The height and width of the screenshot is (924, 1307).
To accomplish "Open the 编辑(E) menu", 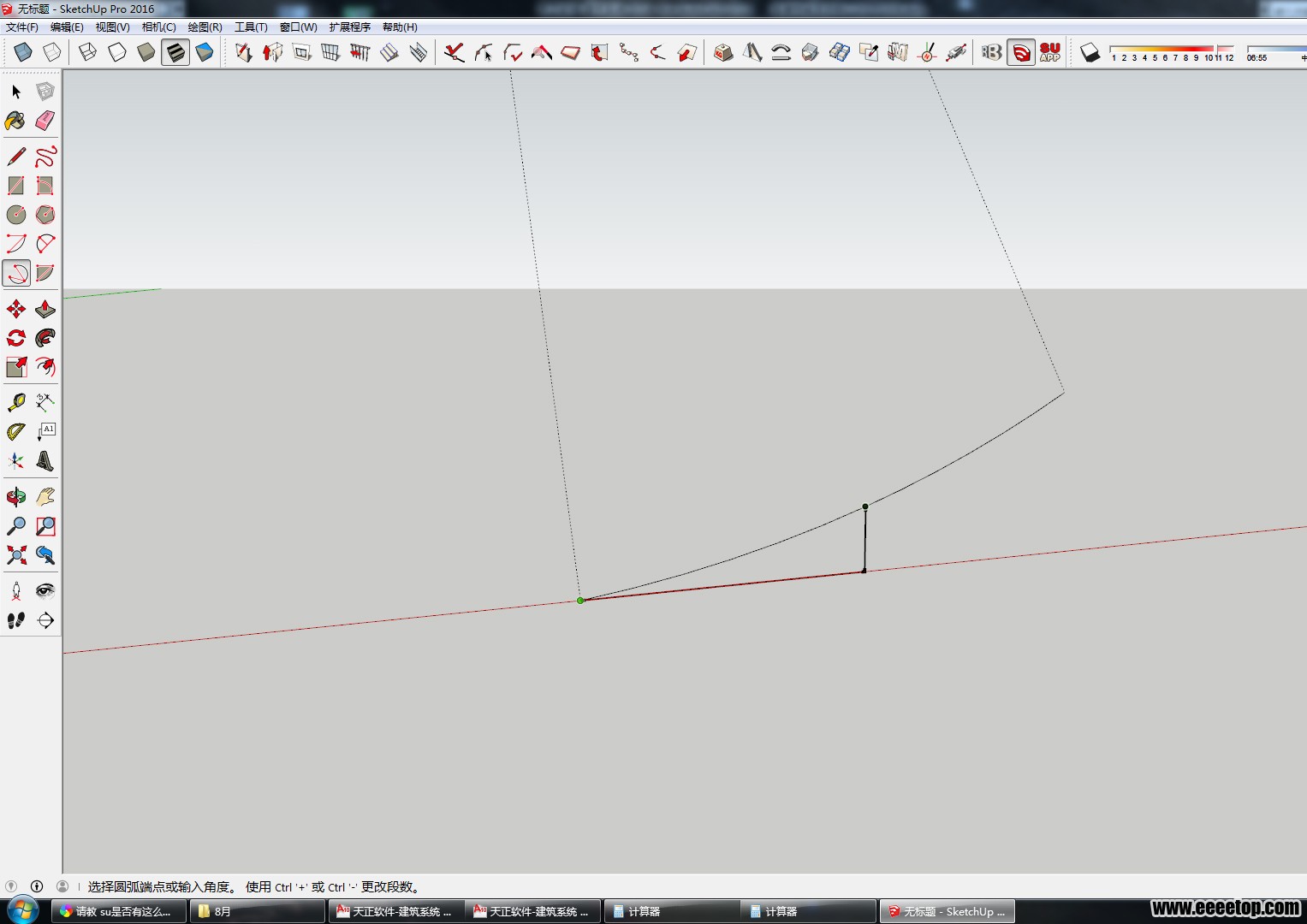I will tap(67, 27).
